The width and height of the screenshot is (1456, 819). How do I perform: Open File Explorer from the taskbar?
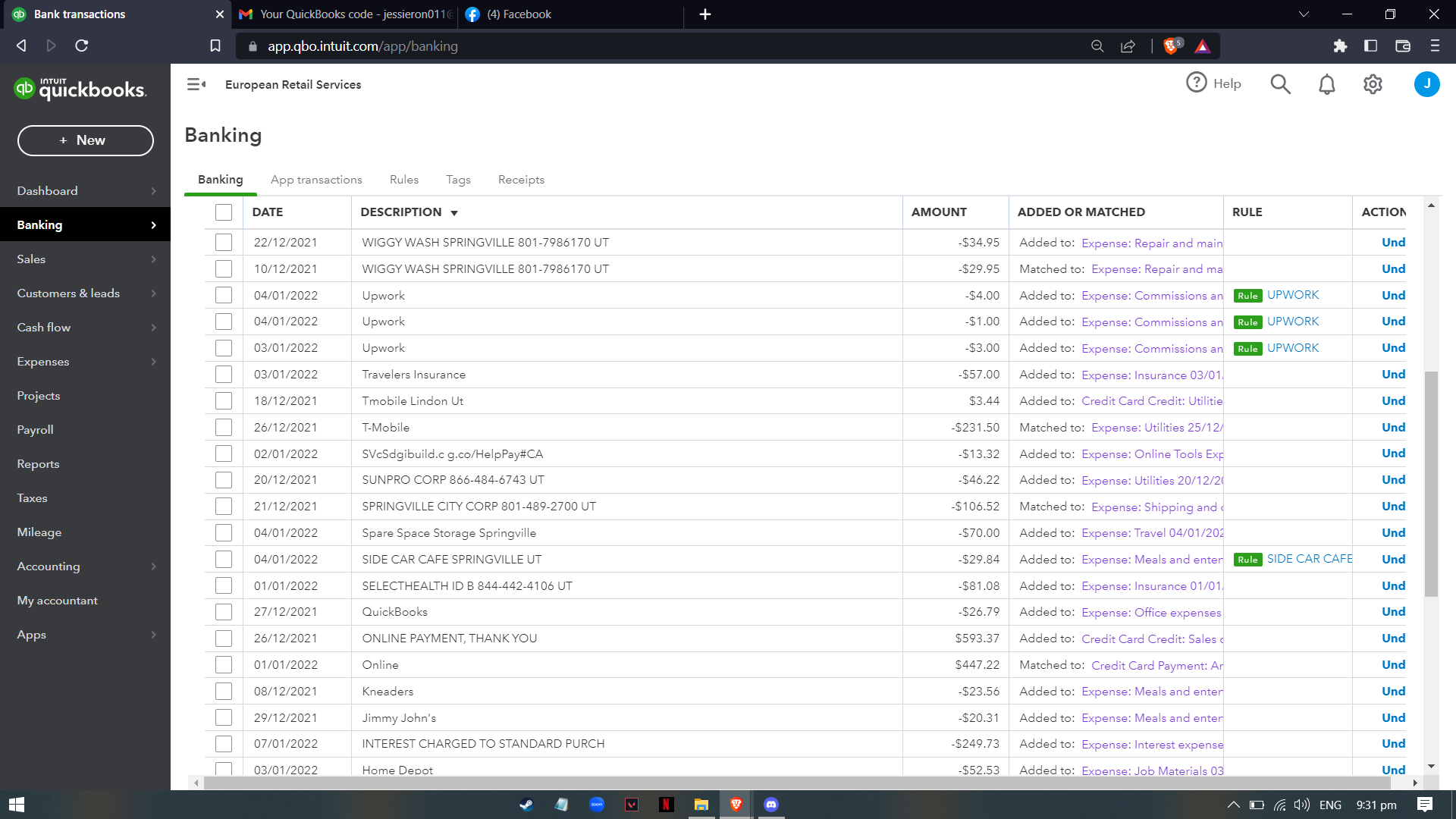point(701,805)
